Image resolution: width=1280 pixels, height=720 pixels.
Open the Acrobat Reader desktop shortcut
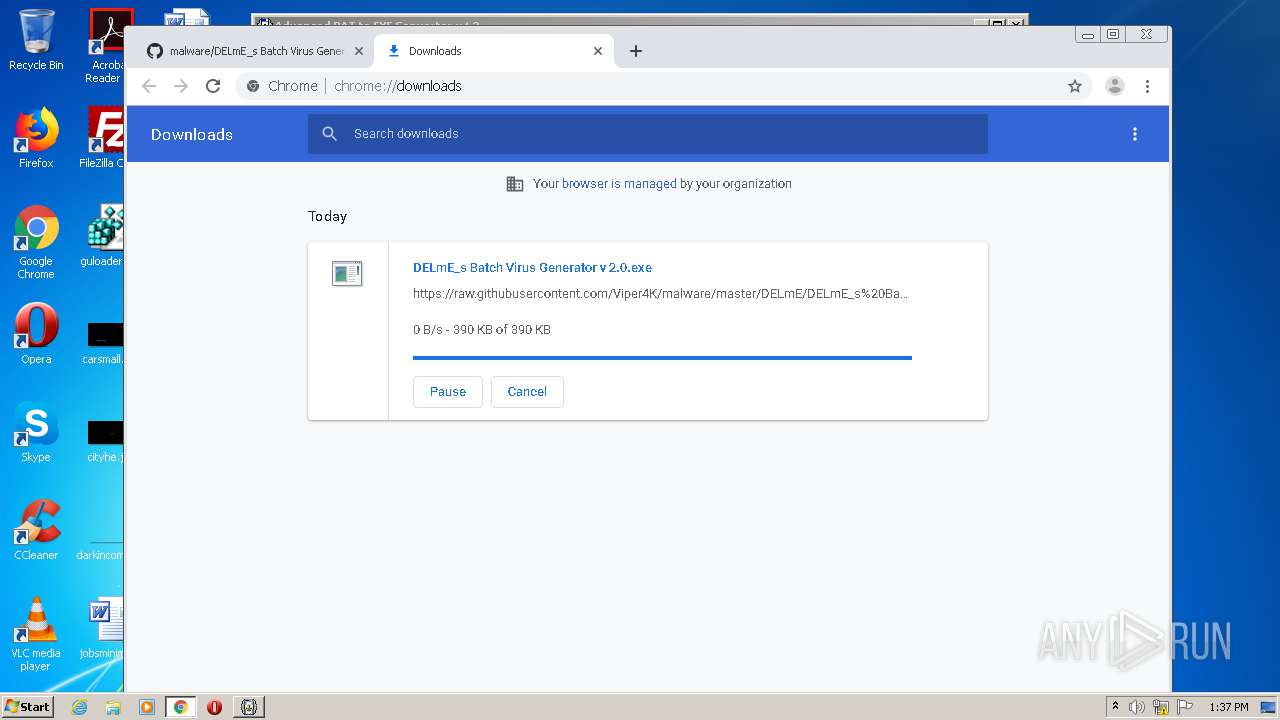tap(105, 46)
